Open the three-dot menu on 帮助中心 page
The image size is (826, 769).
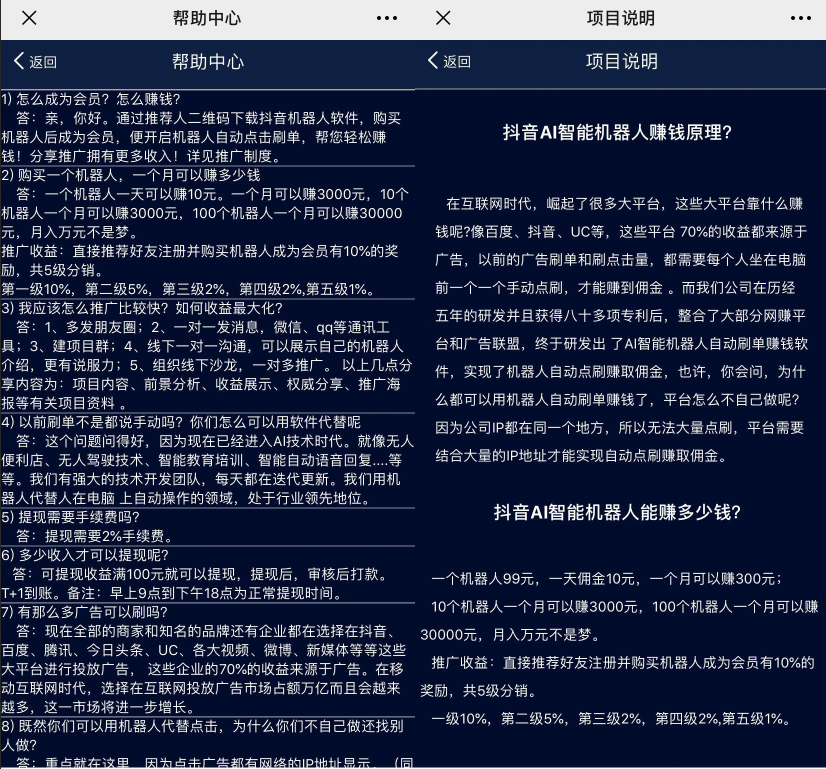[387, 18]
